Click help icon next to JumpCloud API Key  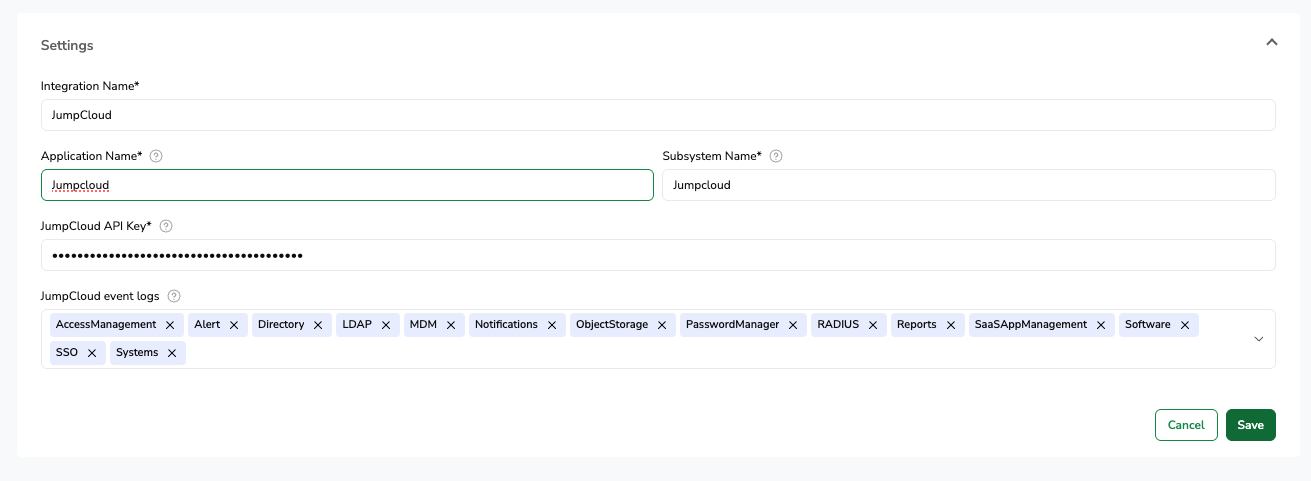pos(166,226)
